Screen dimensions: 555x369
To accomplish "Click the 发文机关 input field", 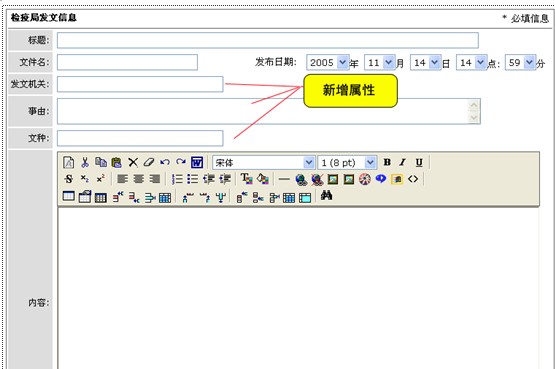I will [140, 84].
